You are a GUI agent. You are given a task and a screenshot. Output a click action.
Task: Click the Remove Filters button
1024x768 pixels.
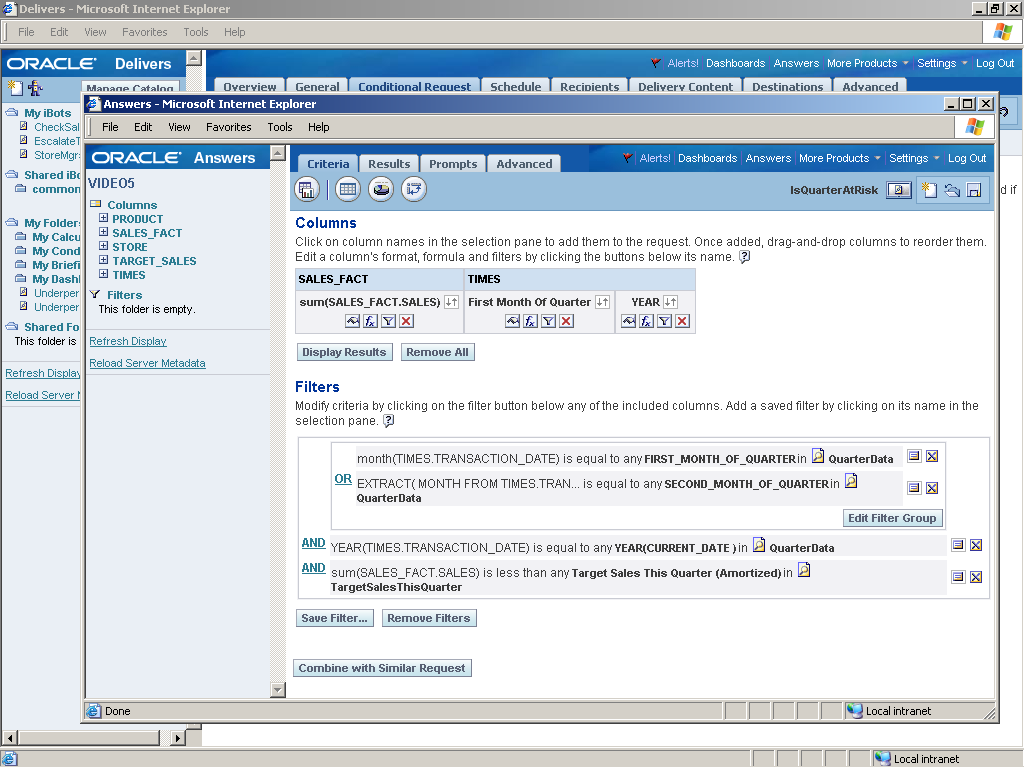coord(428,618)
